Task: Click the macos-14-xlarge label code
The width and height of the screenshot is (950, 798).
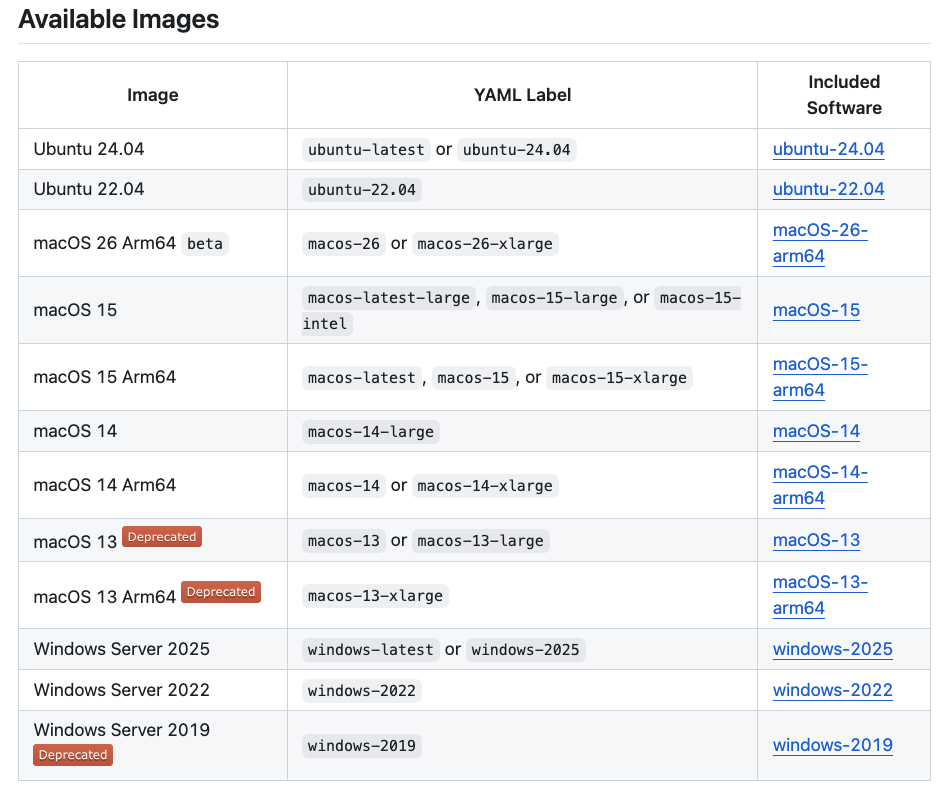Action: pyautogui.click(x=485, y=486)
